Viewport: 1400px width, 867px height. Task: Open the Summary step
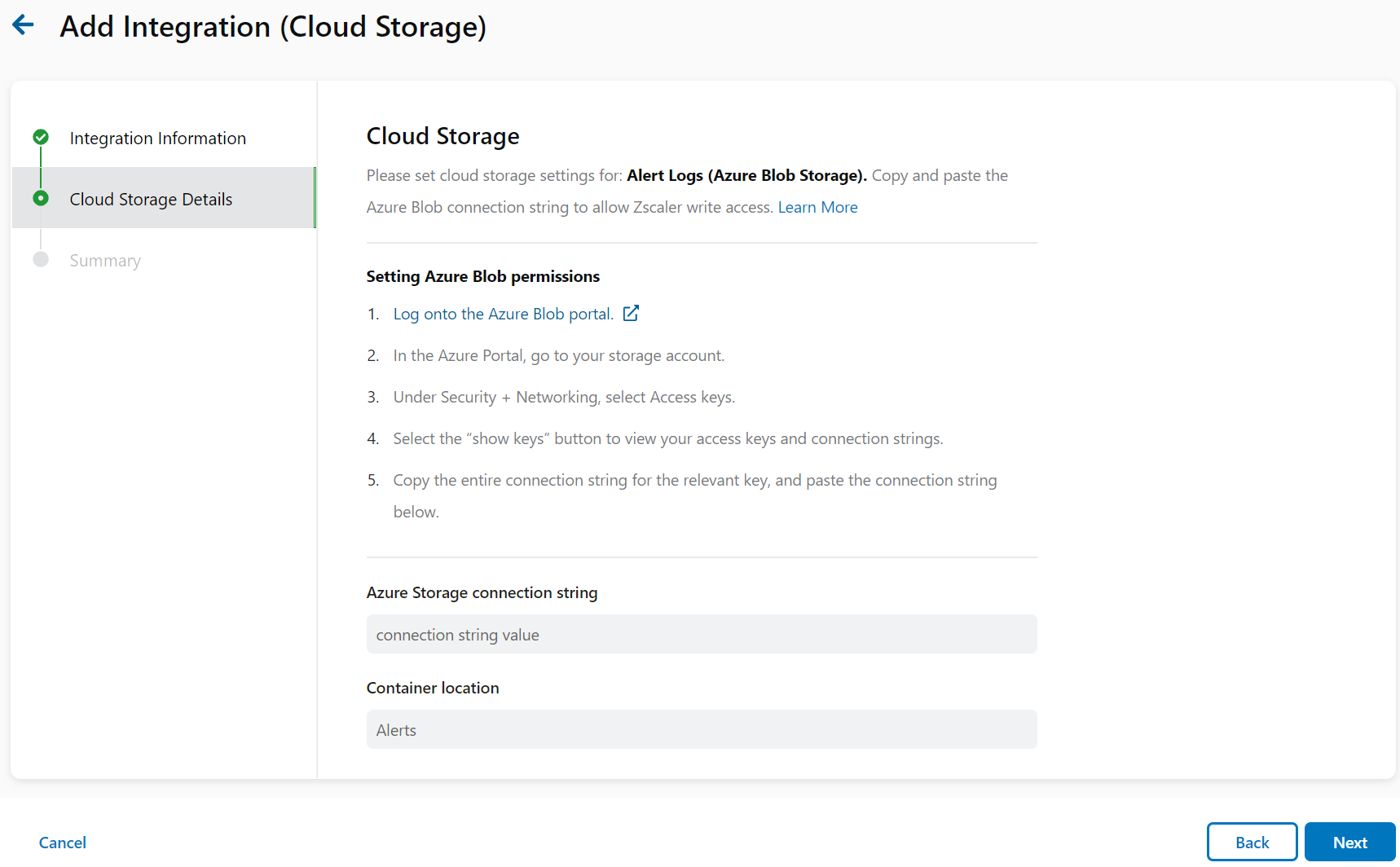[104, 260]
